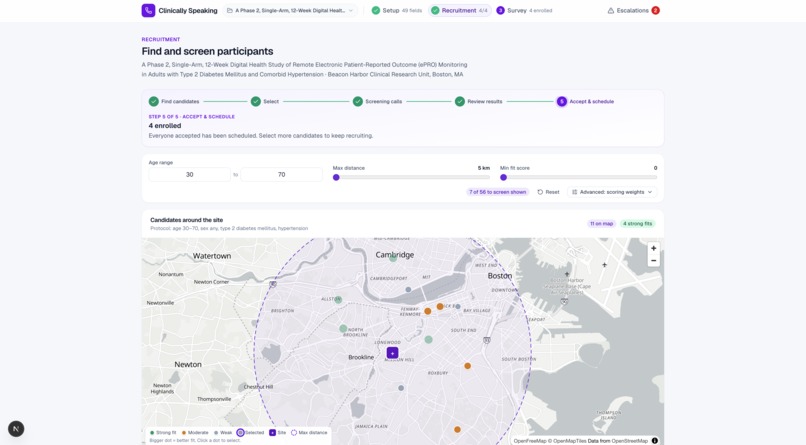This screenshot has height=445, width=806.
Task: Select the orange dot beside Fenway-Kenmore label
Action: pyautogui.click(x=427, y=311)
